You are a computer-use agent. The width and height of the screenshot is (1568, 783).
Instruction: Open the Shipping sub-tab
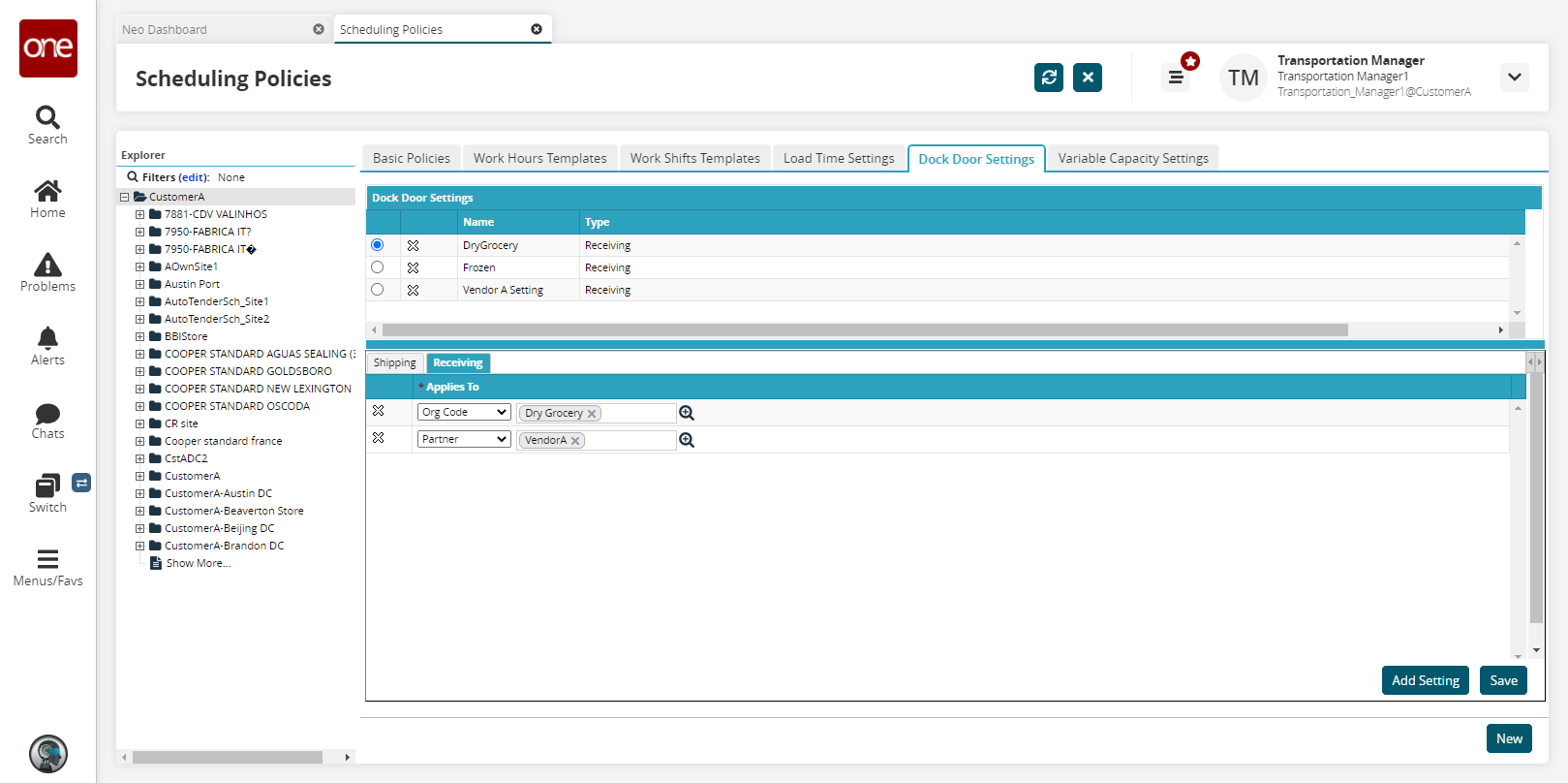point(394,362)
